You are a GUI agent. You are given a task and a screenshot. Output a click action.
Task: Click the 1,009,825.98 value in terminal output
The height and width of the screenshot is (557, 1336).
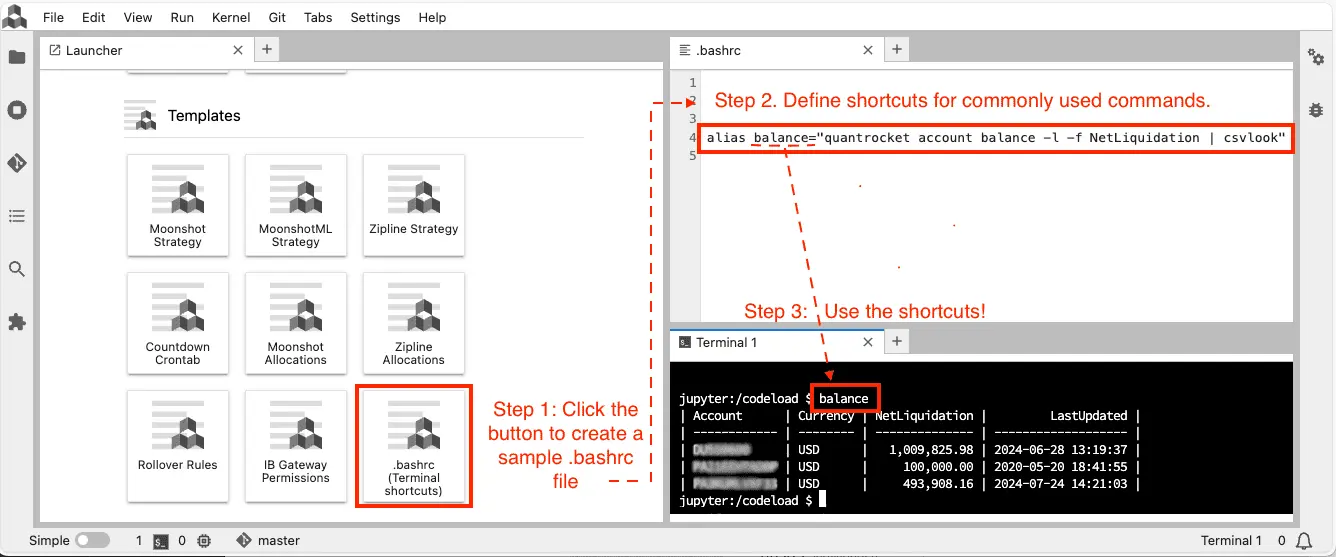[931, 450]
